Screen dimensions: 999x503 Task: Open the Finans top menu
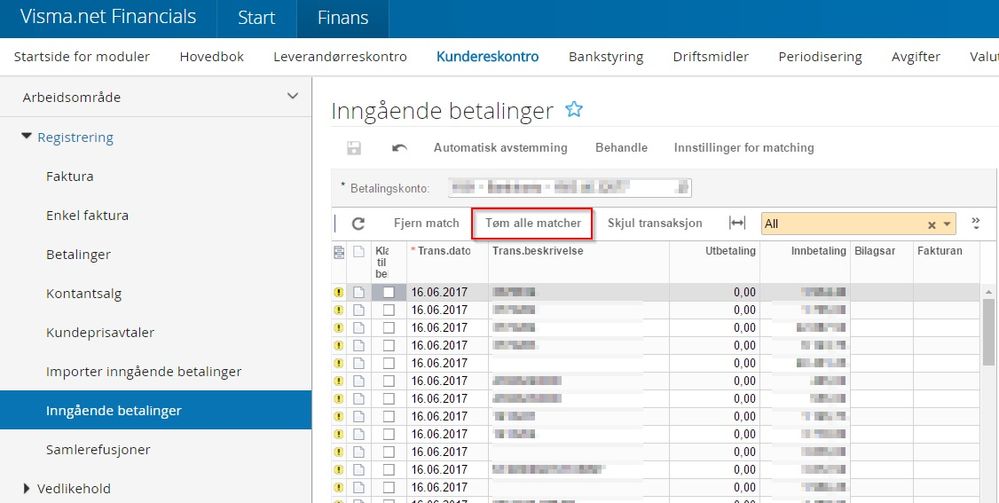point(343,18)
